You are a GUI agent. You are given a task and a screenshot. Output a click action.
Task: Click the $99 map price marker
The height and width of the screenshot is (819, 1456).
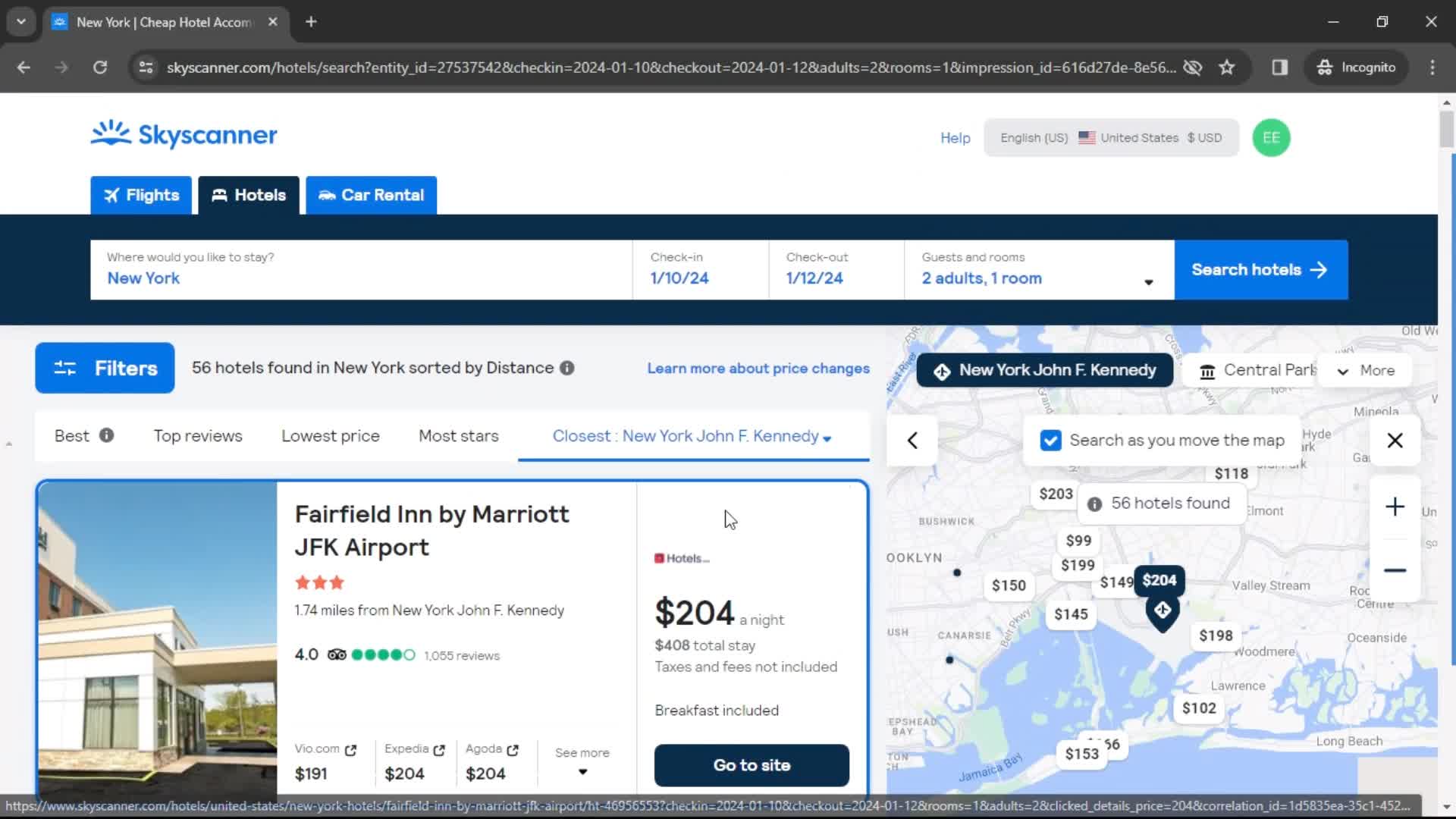pyautogui.click(x=1078, y=541)
